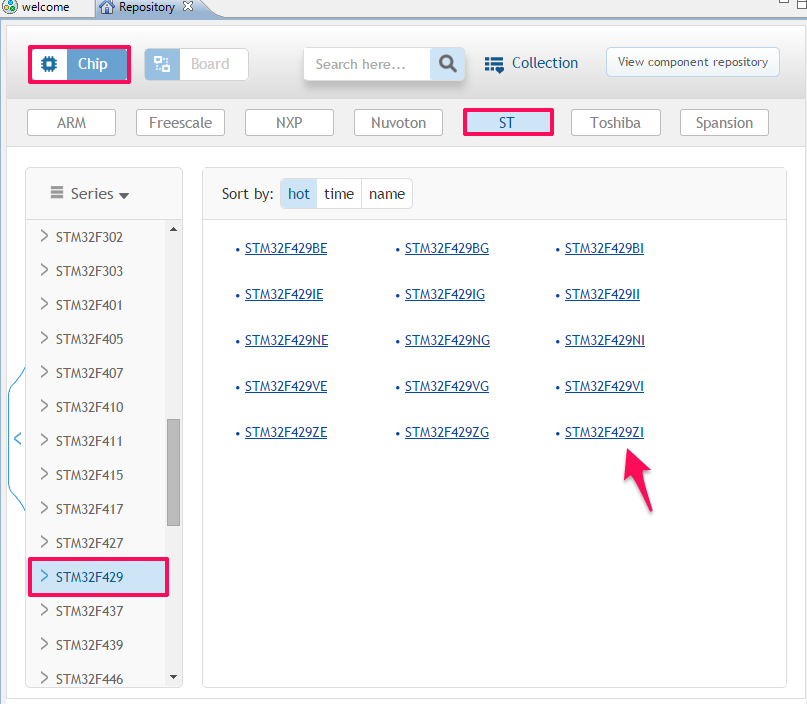Screen dimensions: 807x704
Task: Select the Chip mode button
Action: [79, 64]
